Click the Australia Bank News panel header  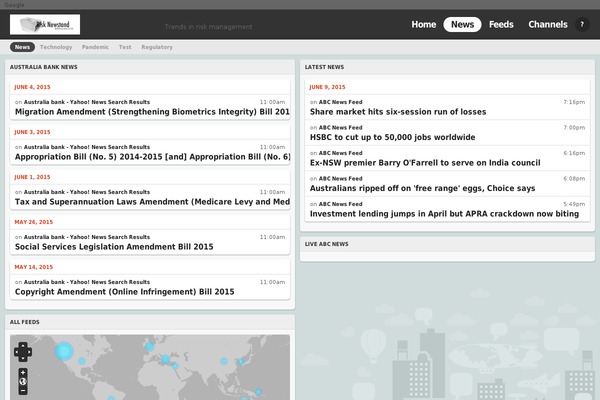pyautogui.click(x=150, y=67)
